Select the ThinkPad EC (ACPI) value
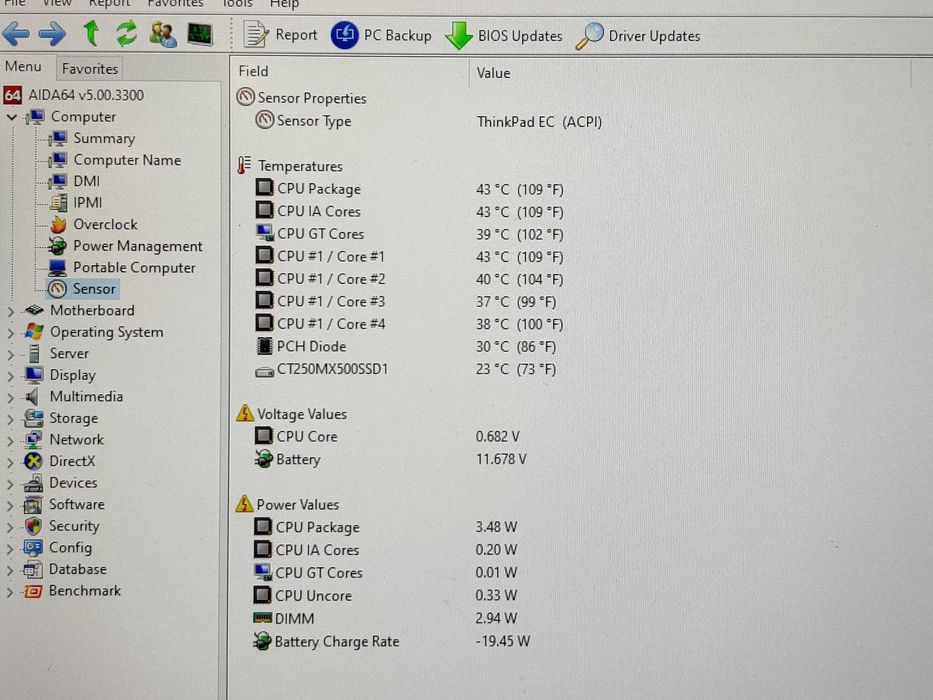Viewport: 933px width, 700px height. pyautogui.click(x=539, y=122)
